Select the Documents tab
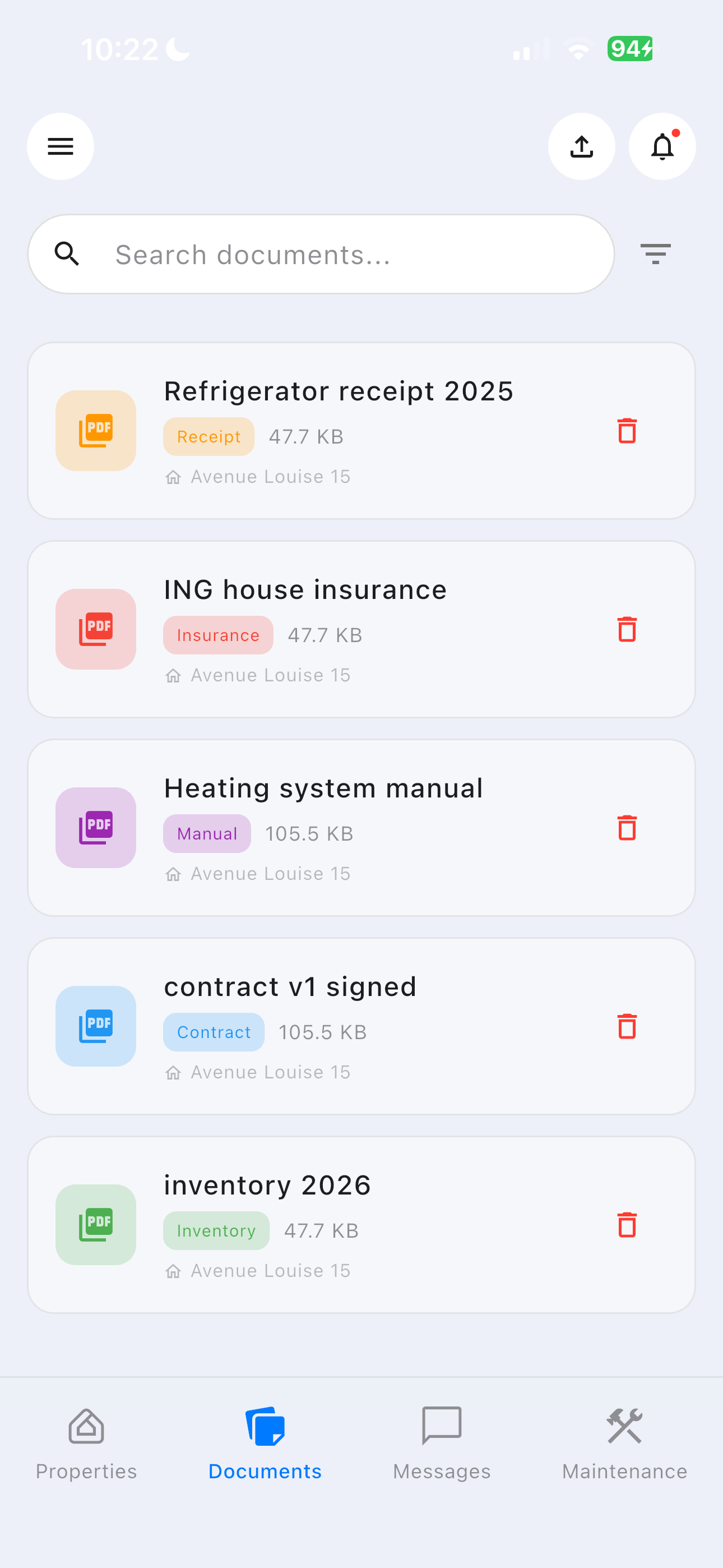Viewport: 723px width, 1568px height. (x=265, y=1442)
